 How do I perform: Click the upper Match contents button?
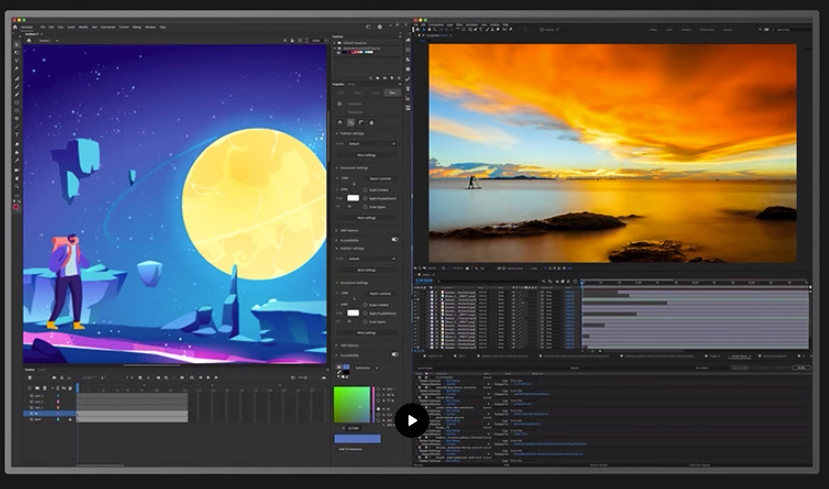coord(379,179)
